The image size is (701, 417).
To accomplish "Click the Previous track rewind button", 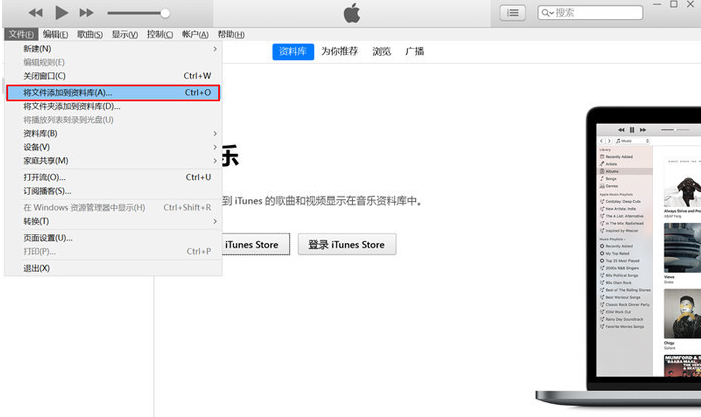I will [x=36, y=13].
